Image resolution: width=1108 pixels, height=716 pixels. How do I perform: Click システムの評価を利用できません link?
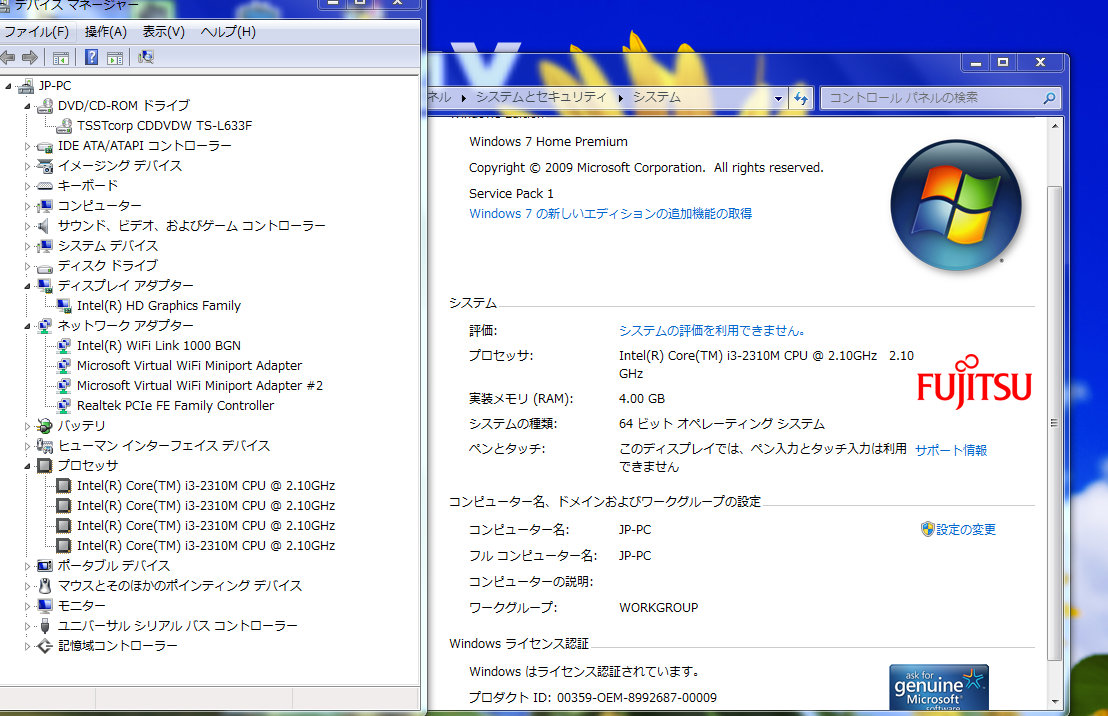(712, 331)
